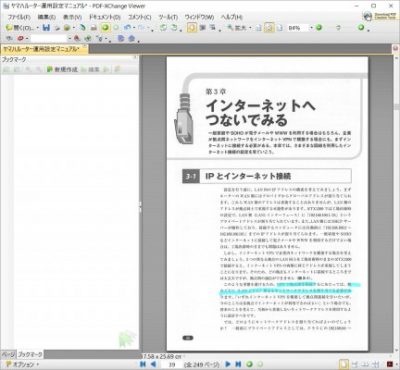Click the Undo arrow icon
Viewport: 400px width, 370px height.
(x=127, y=28)
